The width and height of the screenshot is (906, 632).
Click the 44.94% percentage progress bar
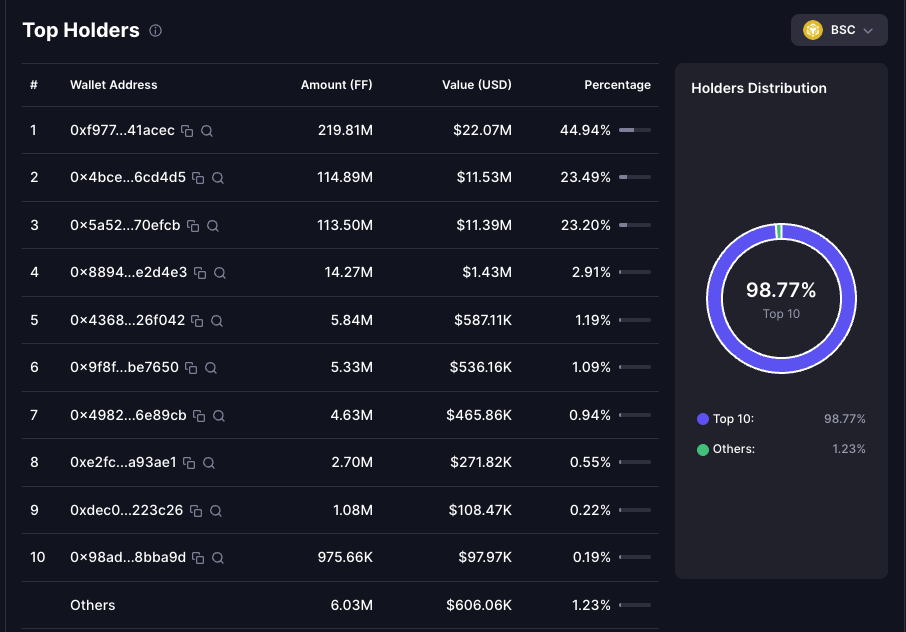[x=634, y=131]
